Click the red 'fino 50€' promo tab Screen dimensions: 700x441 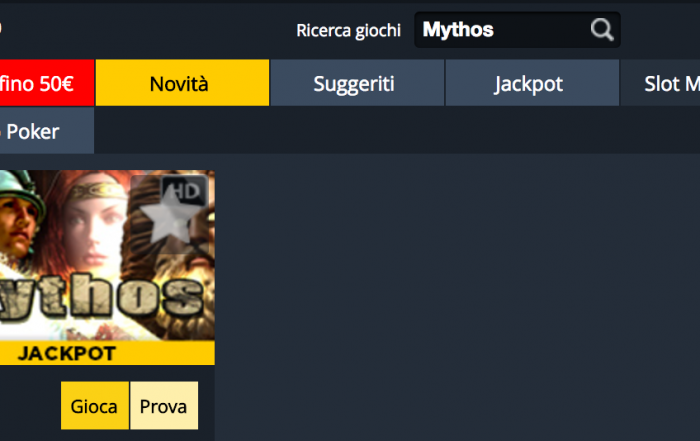[x=46, y=83]
